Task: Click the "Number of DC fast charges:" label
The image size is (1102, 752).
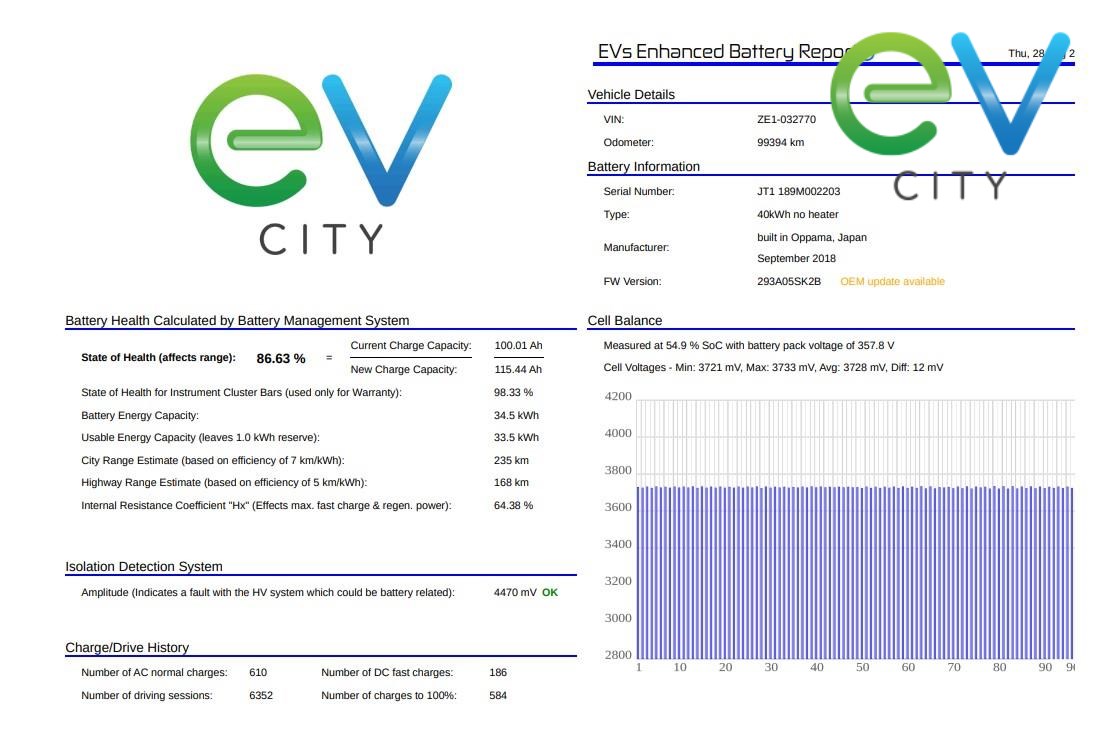Action: (x=387, y=673)
